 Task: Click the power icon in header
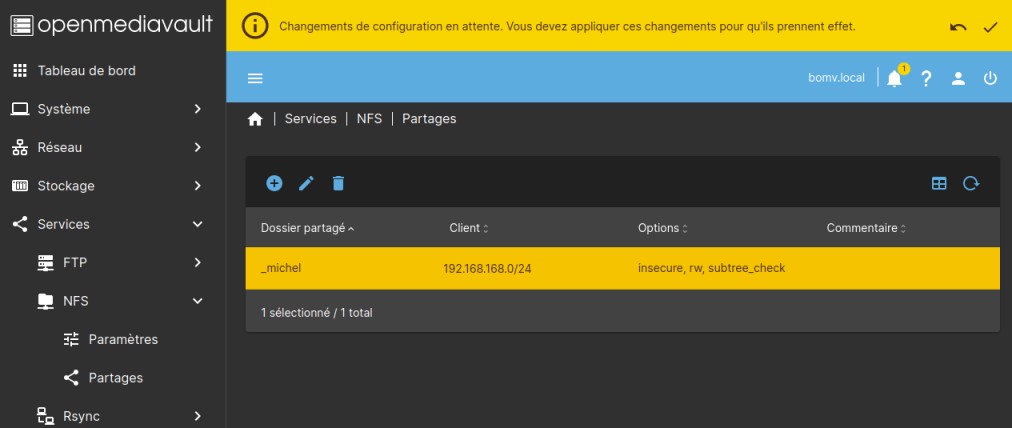(x=990, y=78)
